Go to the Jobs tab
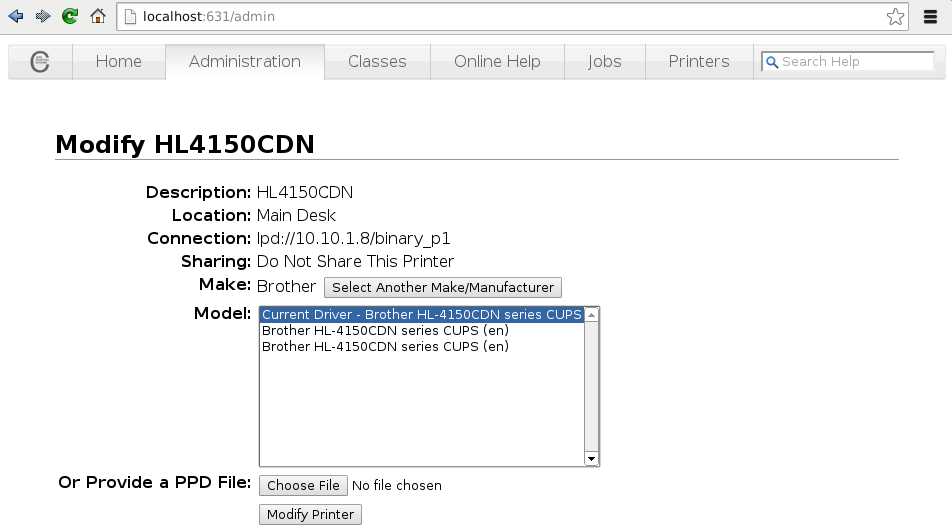Viewport: 952px width, 532px height. coord(604,61)
